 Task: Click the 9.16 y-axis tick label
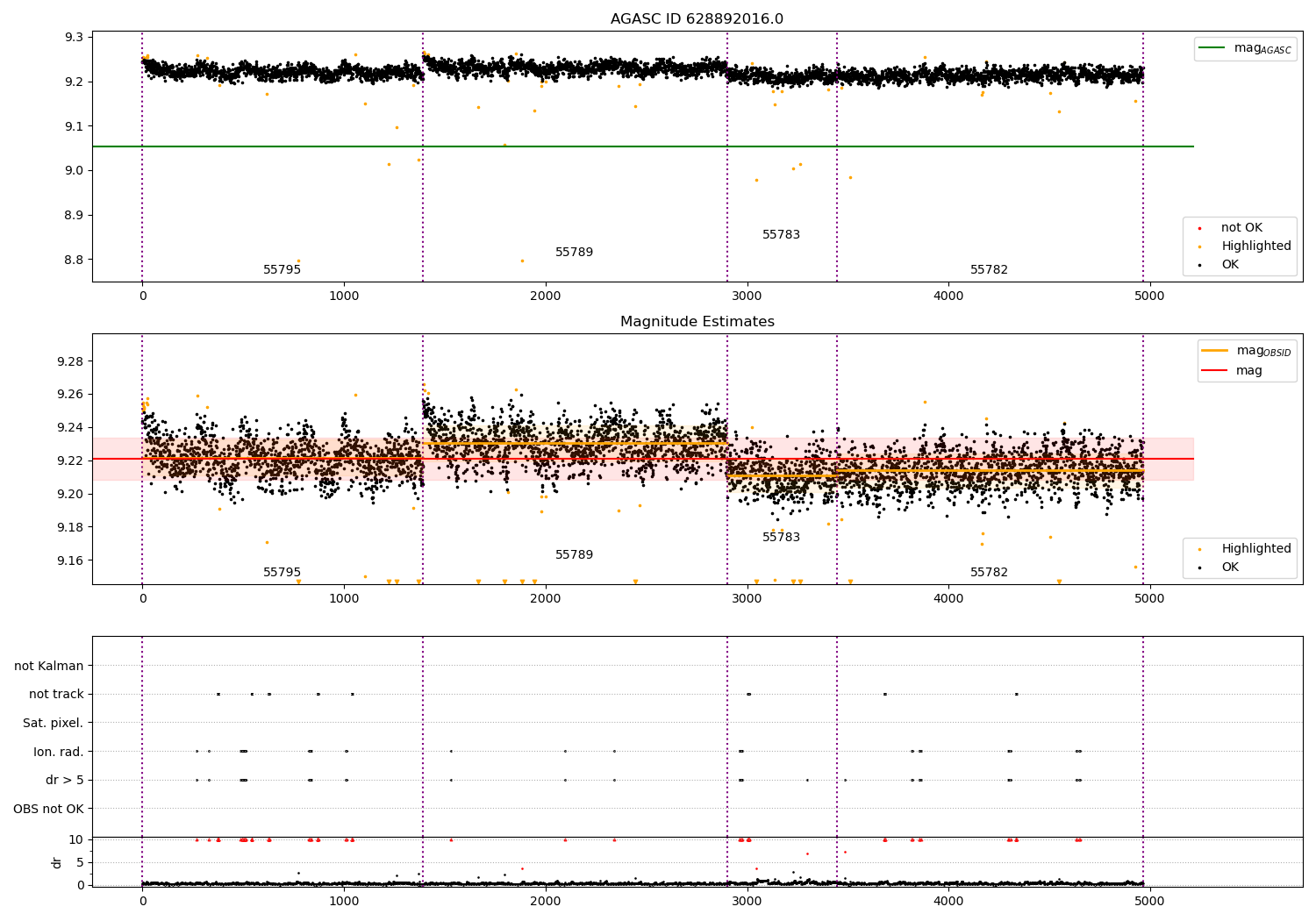[70, 560]
